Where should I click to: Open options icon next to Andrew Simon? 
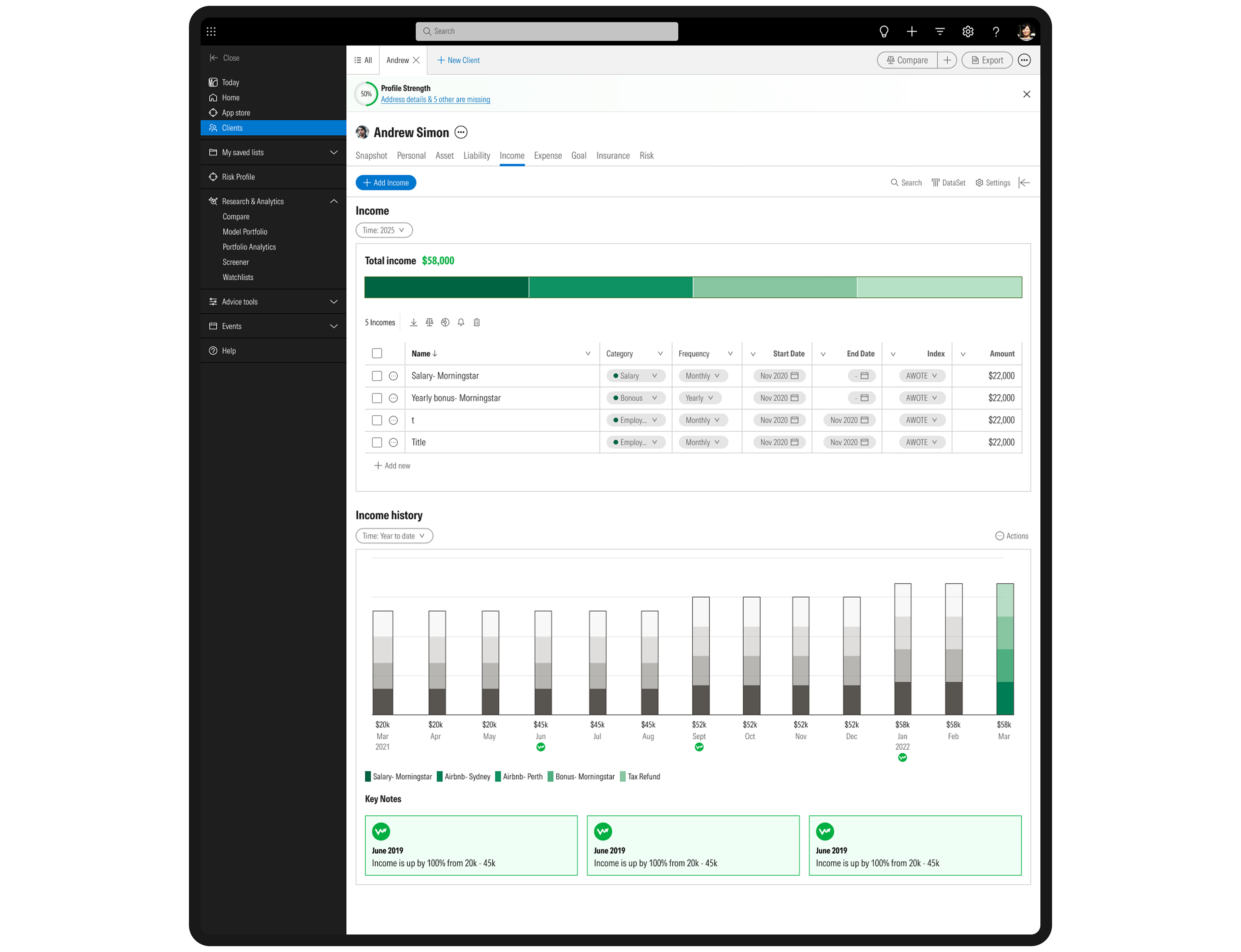[461, 133]
